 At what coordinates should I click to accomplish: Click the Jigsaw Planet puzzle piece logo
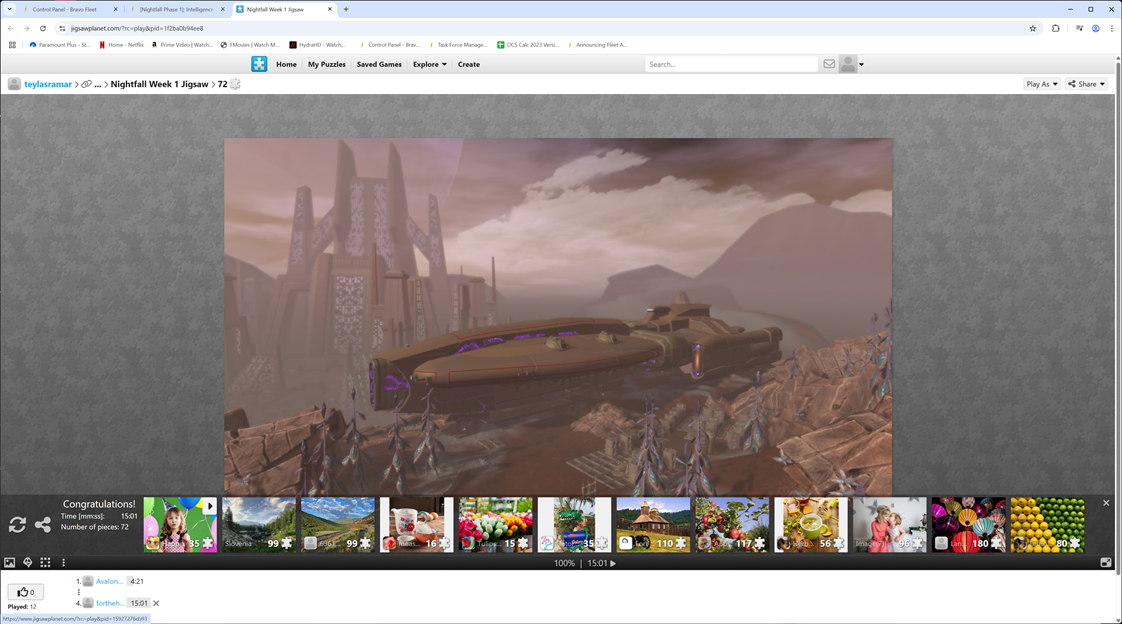(259, 64)
